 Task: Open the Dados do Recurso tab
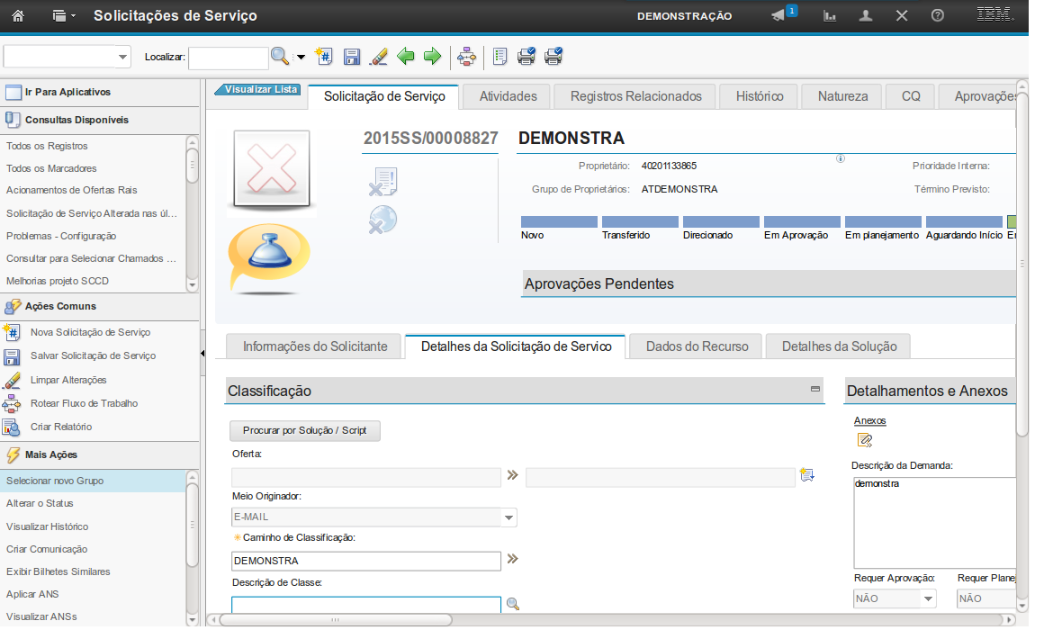pos(697,346)
